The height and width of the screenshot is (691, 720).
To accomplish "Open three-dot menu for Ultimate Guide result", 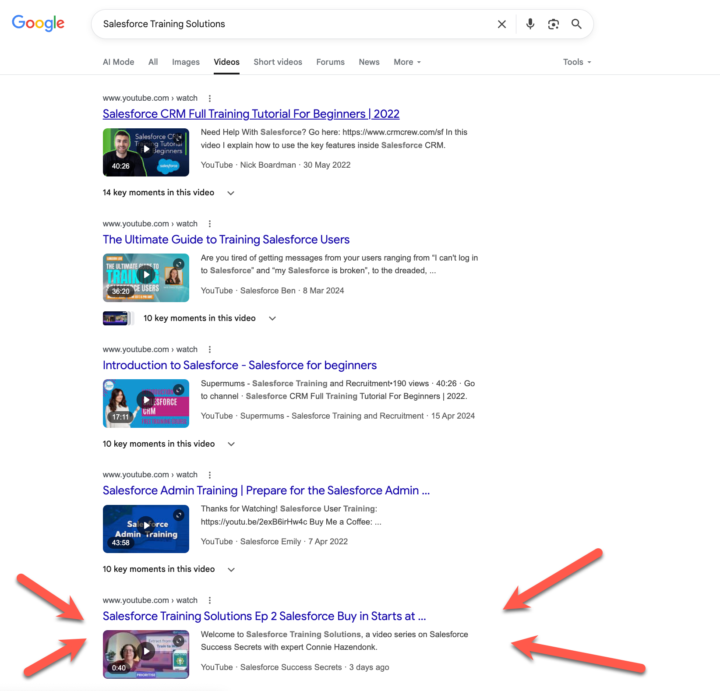I will pyautogui.click(x=210, y=224).
